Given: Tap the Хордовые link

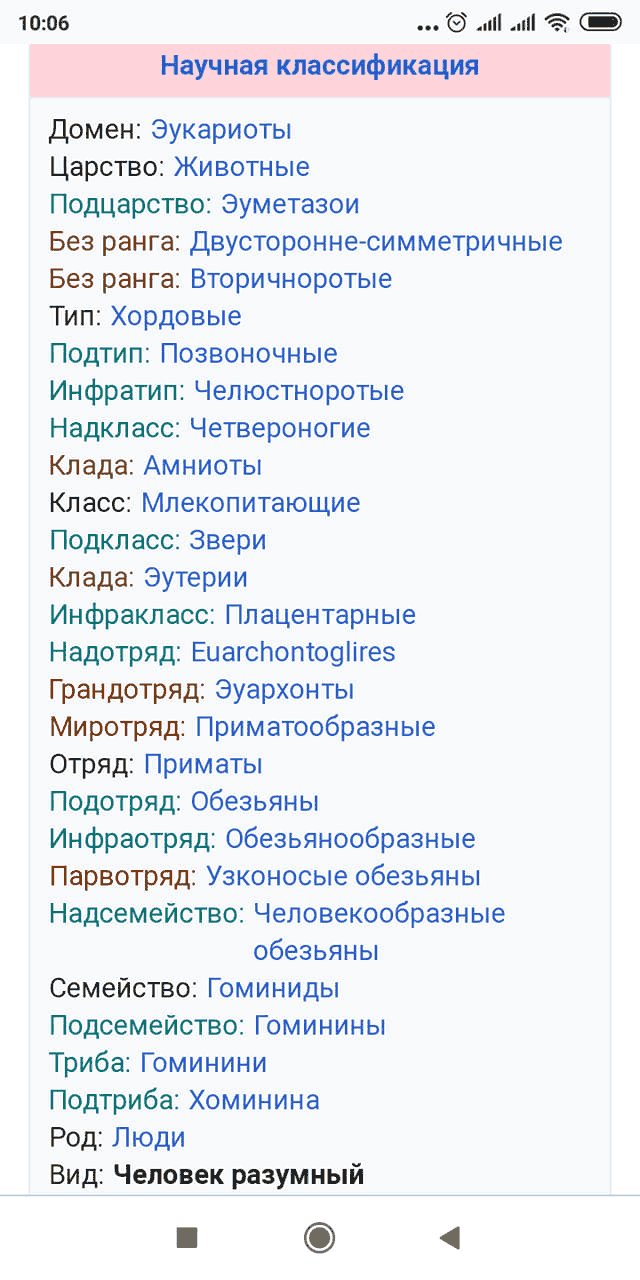Looking at the screenshot, I should 176,316.
